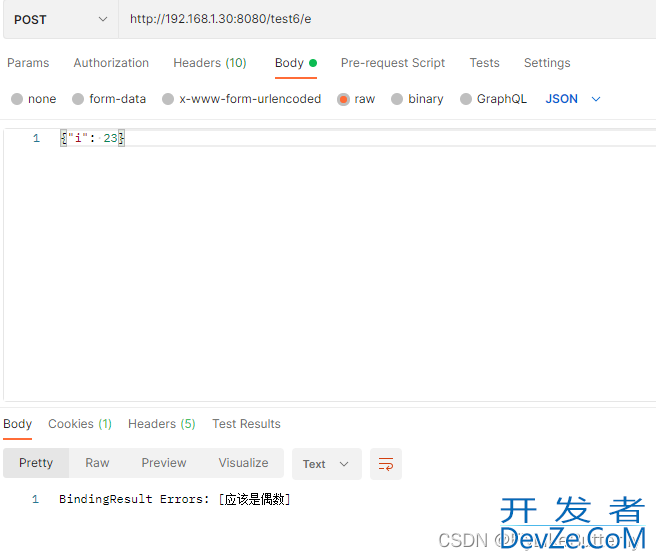This screenshot has height=560, width=656.
Task: Click line number 1 in the request editor
Action: (x=36, y=138)
